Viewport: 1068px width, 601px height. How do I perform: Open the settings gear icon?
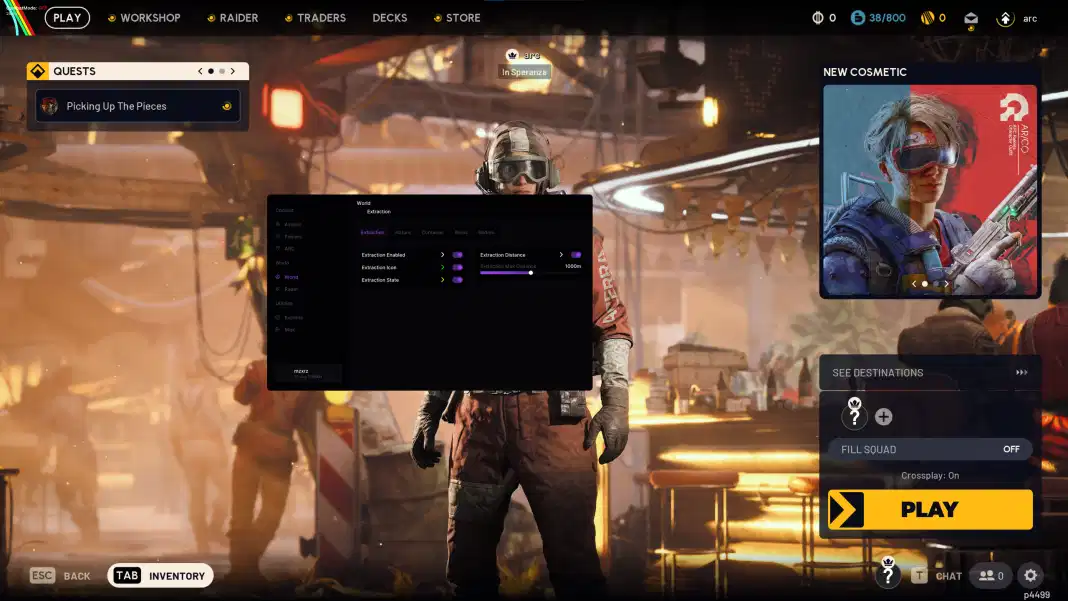point(1031,576)
